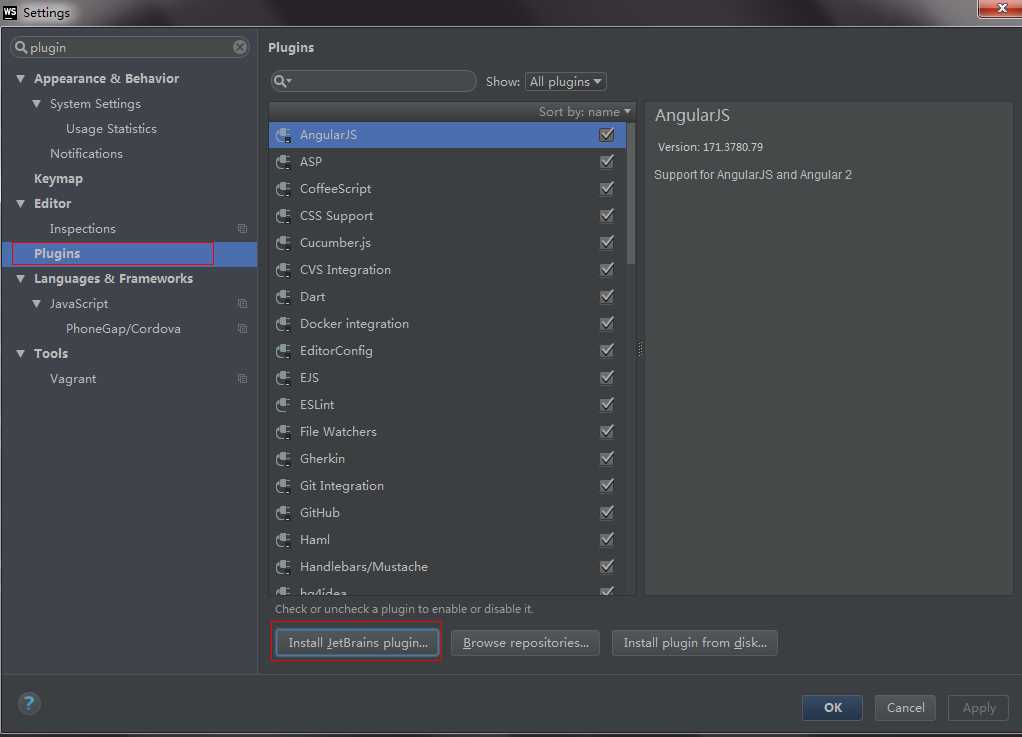The width and height of the screenshot is (1022, 737).
Task: Click the Gherkin plugin icon
Action: [x=284, y=459]
